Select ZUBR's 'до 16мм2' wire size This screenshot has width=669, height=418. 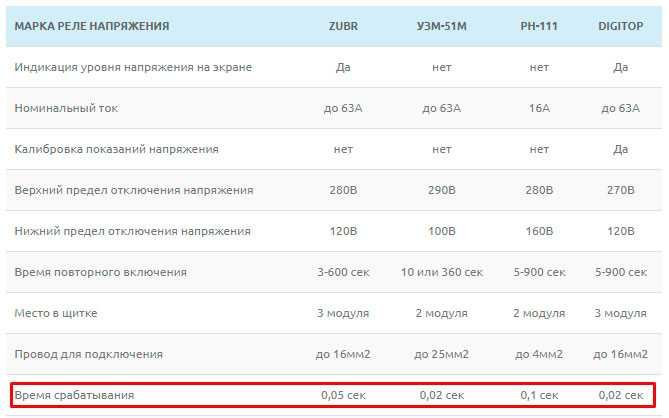[343, 354]
